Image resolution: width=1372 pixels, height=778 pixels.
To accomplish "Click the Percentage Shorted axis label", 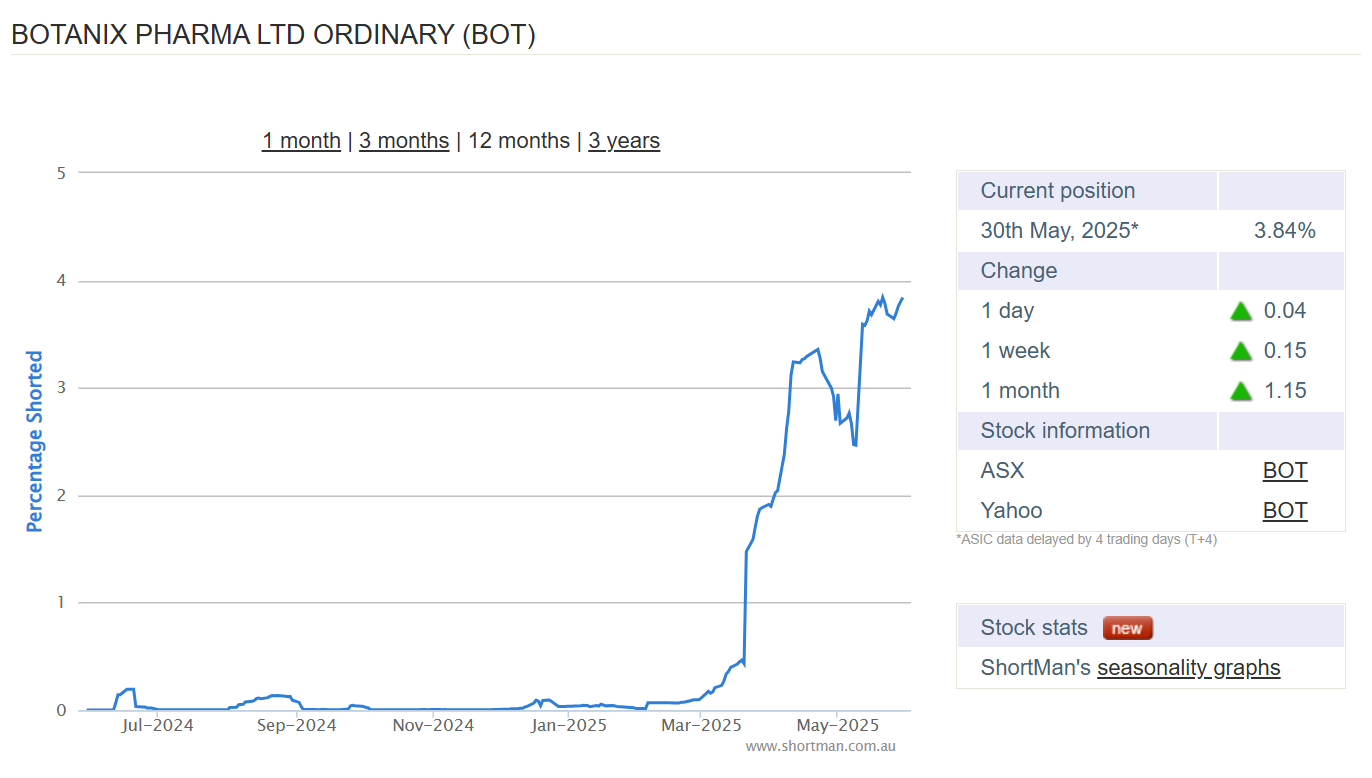I will click(x=35, y=441).
